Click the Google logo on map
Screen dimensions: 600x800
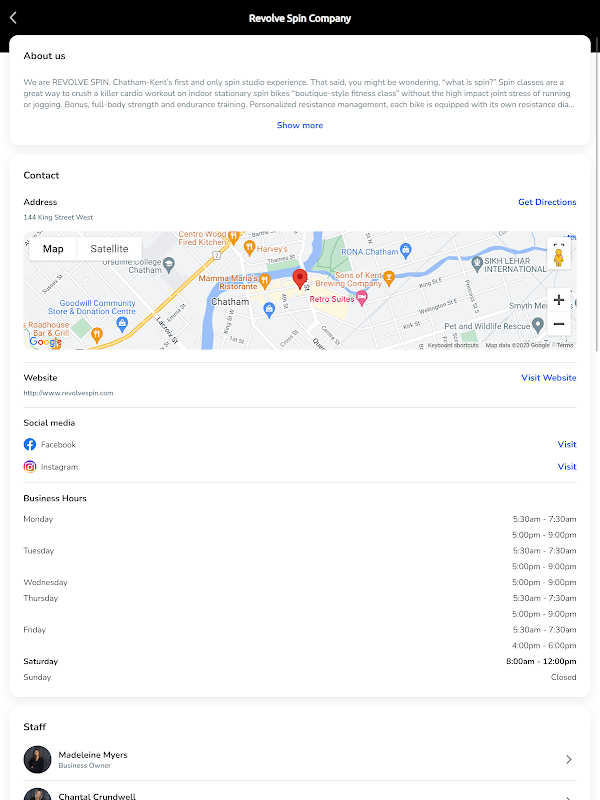[45, 341]
